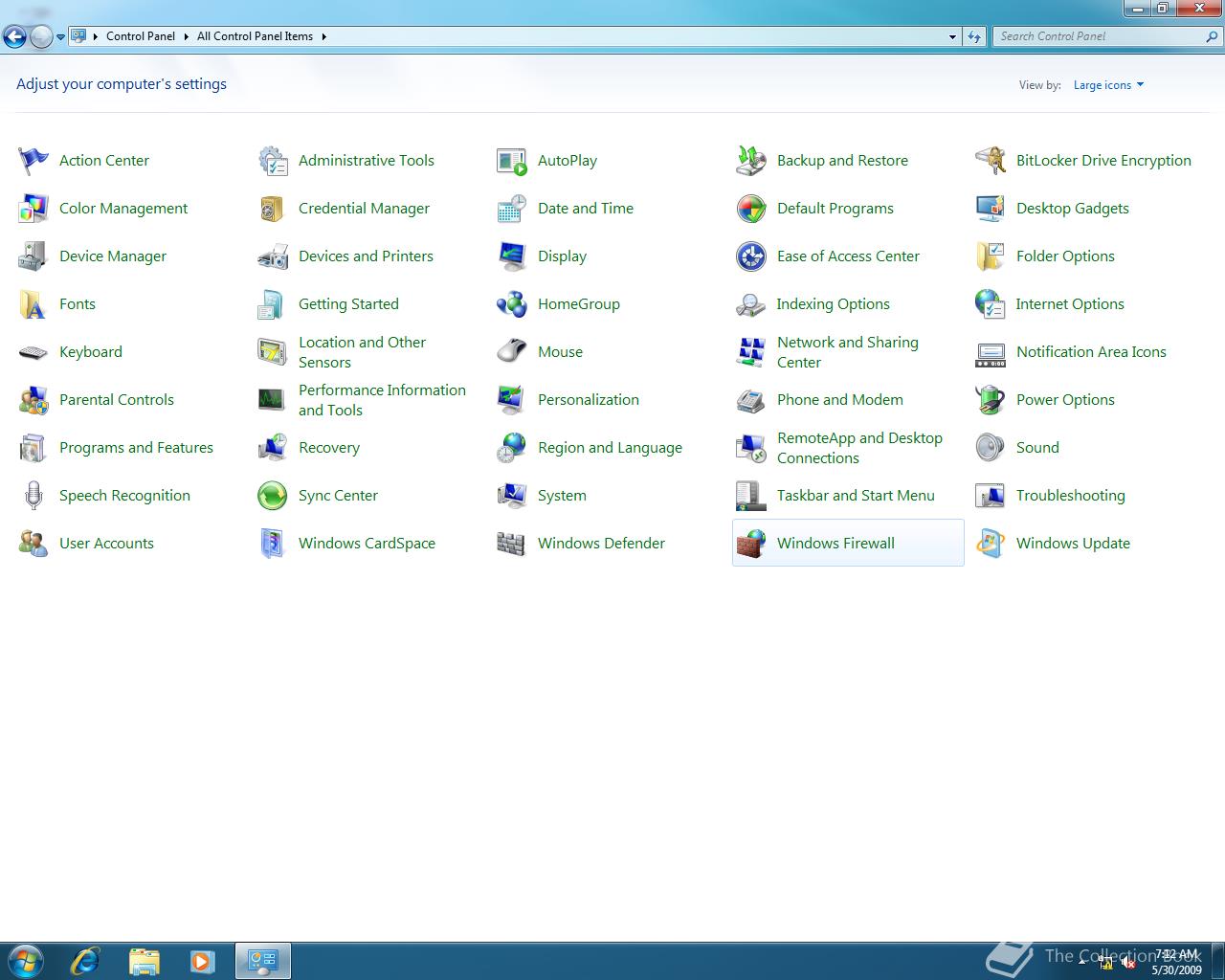Screen dimensions: 1225x980
Task: Open the Windows Firewall brick wall icon
Action: (751, 544)
